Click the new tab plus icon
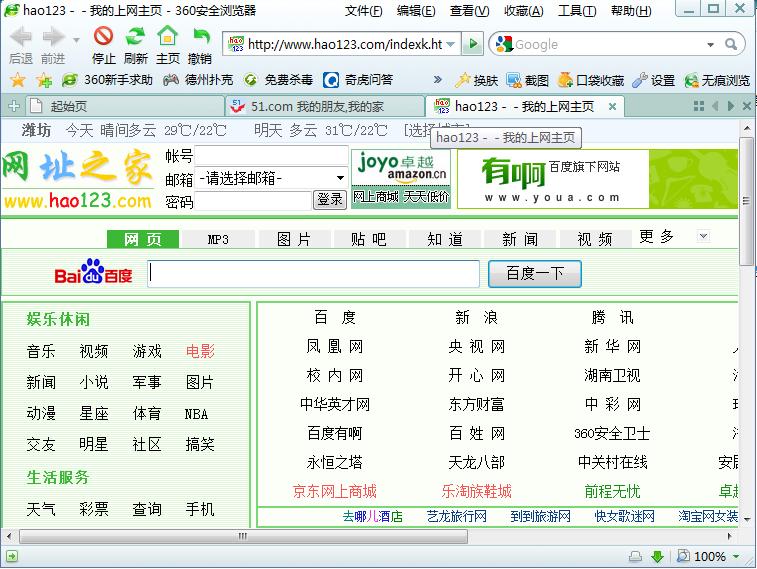The width and height of the screenshot is (757, 569). [x=14, y=106]
